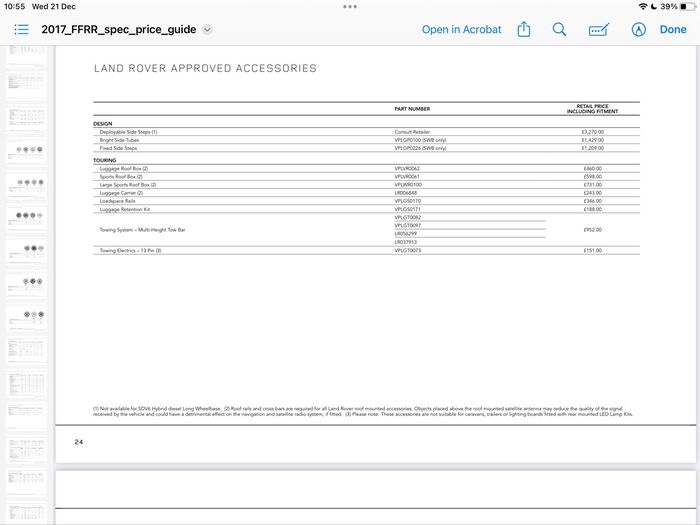Toggle the markup pen icon
The width and height of the screenshot is (700, 525).
638,29
